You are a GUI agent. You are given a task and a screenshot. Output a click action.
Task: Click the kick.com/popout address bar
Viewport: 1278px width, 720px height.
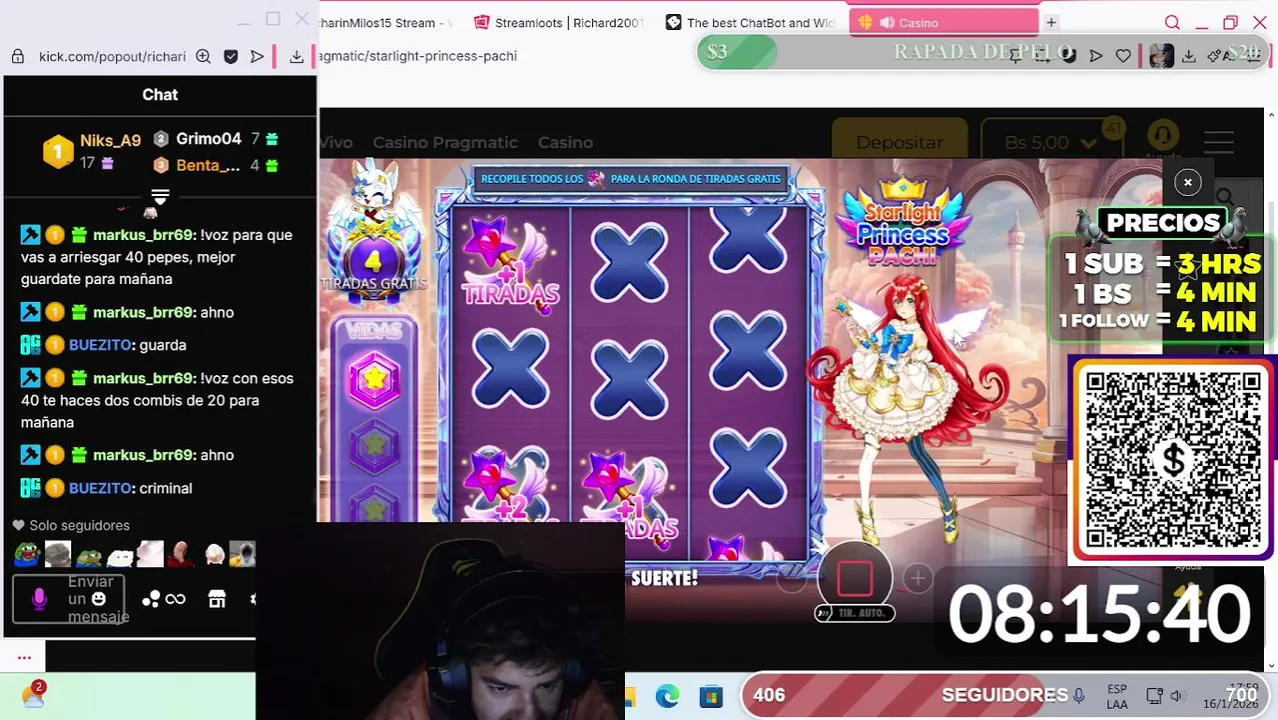(110, 57)
